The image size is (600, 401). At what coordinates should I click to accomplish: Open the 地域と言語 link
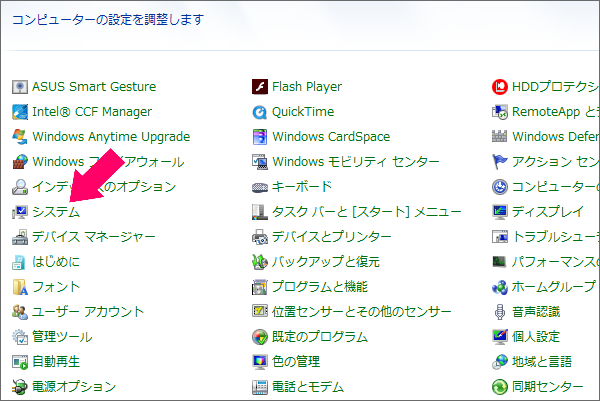(542, 362)
